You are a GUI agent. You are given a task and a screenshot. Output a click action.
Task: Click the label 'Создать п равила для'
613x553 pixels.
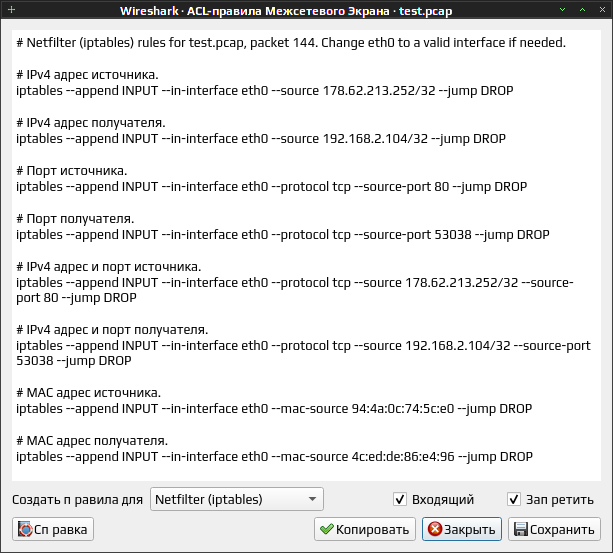point(77,499)
